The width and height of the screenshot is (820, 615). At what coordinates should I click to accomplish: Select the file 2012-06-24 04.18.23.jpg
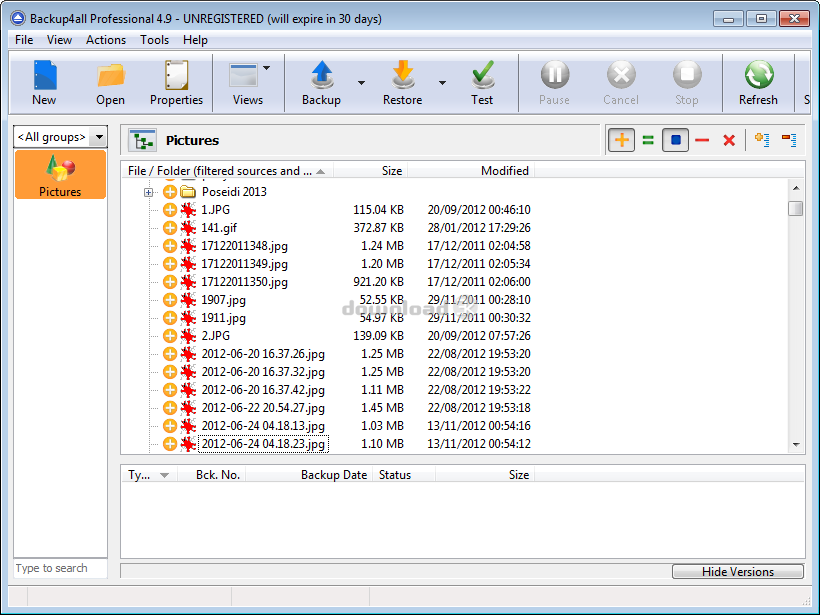pos(263,444)
